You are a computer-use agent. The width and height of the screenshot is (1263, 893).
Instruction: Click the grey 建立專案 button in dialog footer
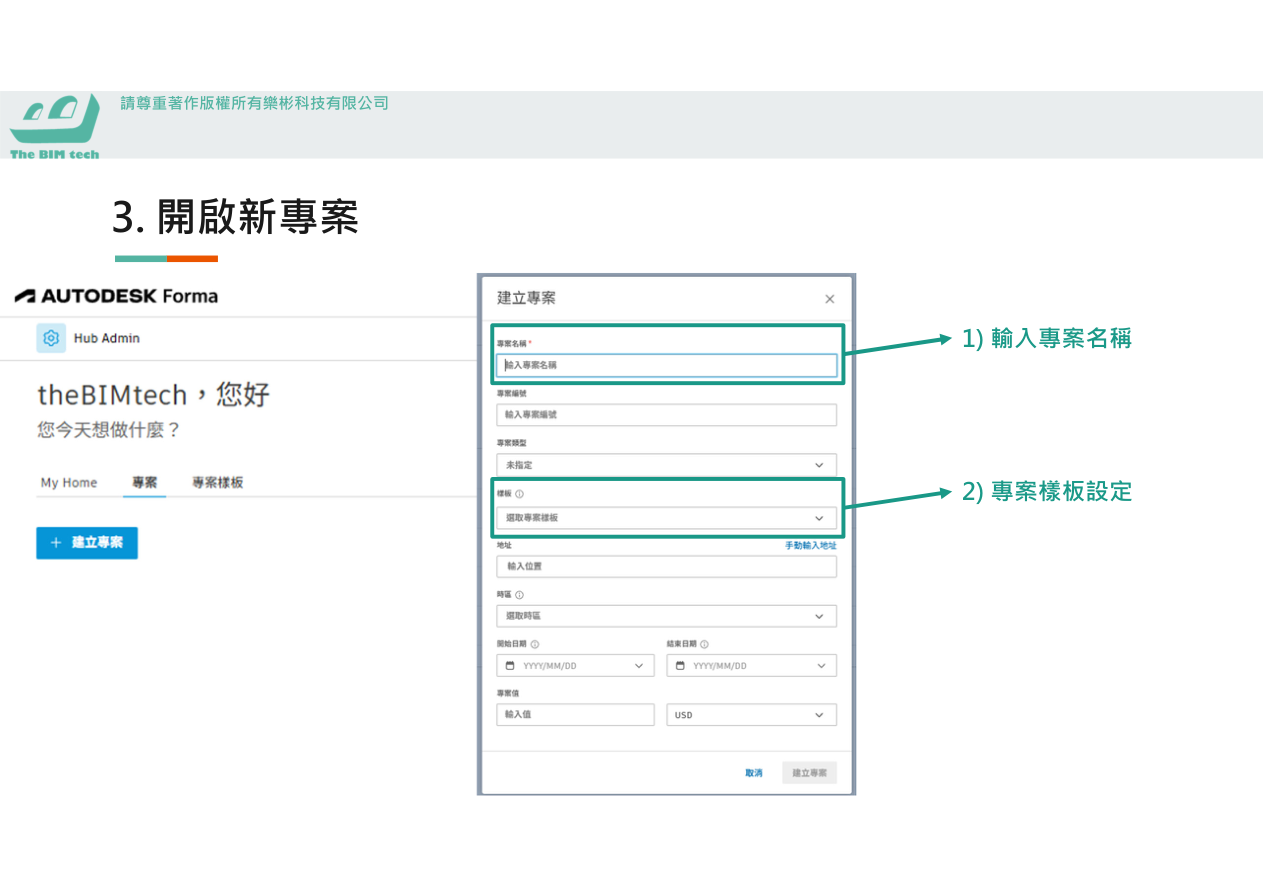click(x=809, y=773)
